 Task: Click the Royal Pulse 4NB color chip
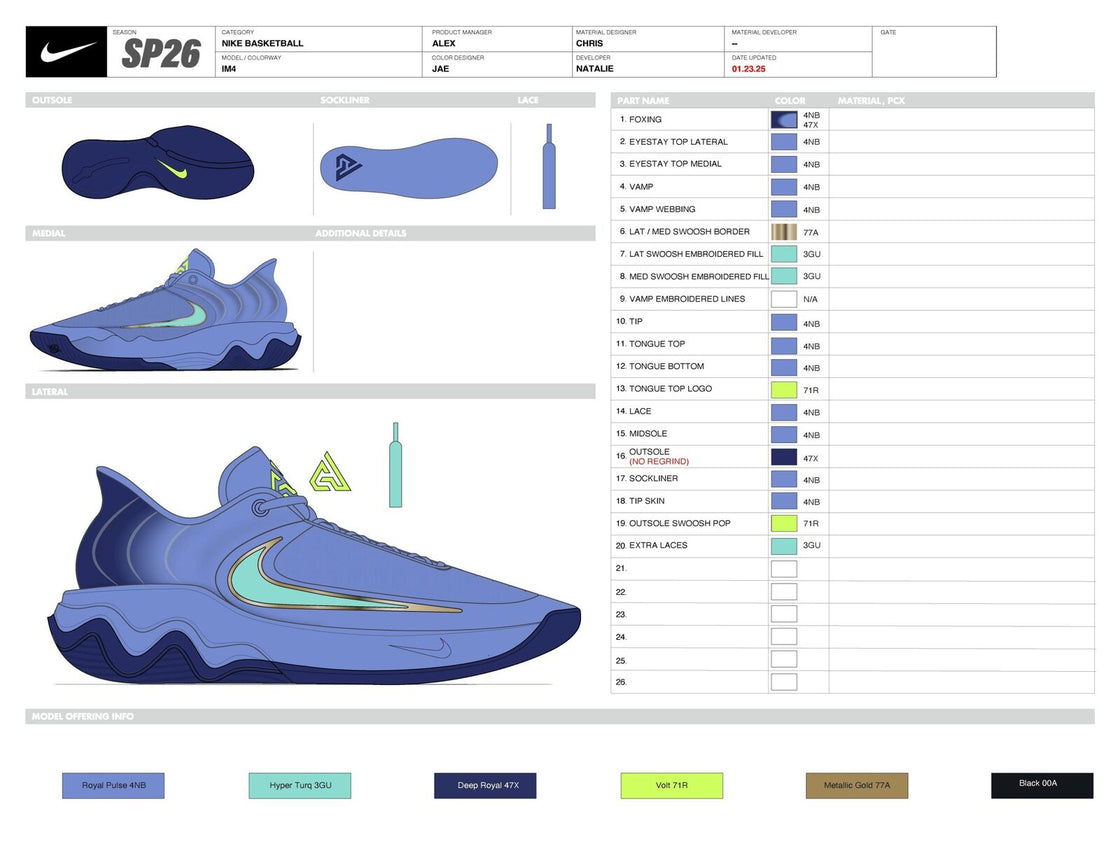tap(114, 785)
